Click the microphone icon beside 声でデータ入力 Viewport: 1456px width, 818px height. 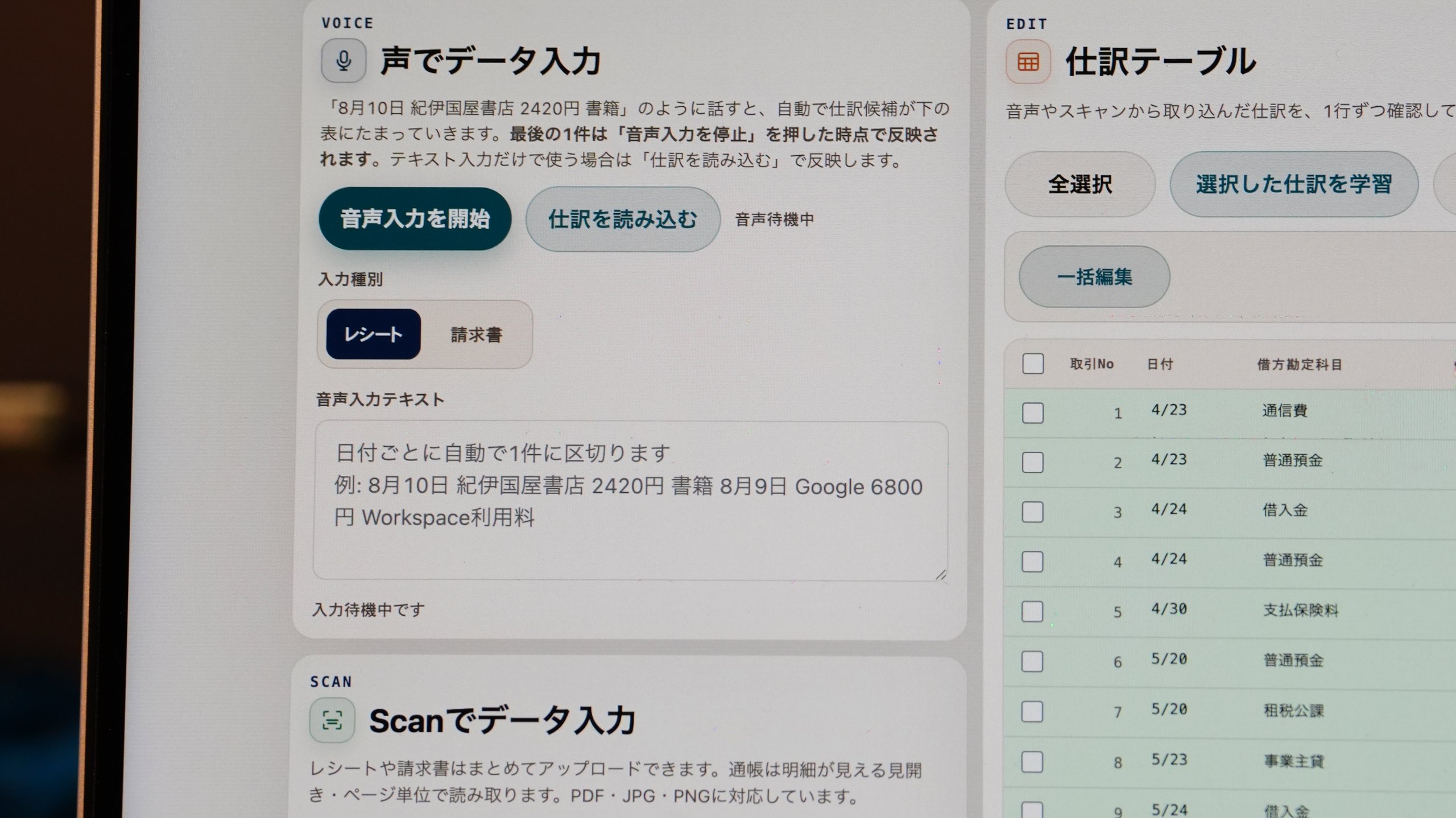click(x=343, y=60)
